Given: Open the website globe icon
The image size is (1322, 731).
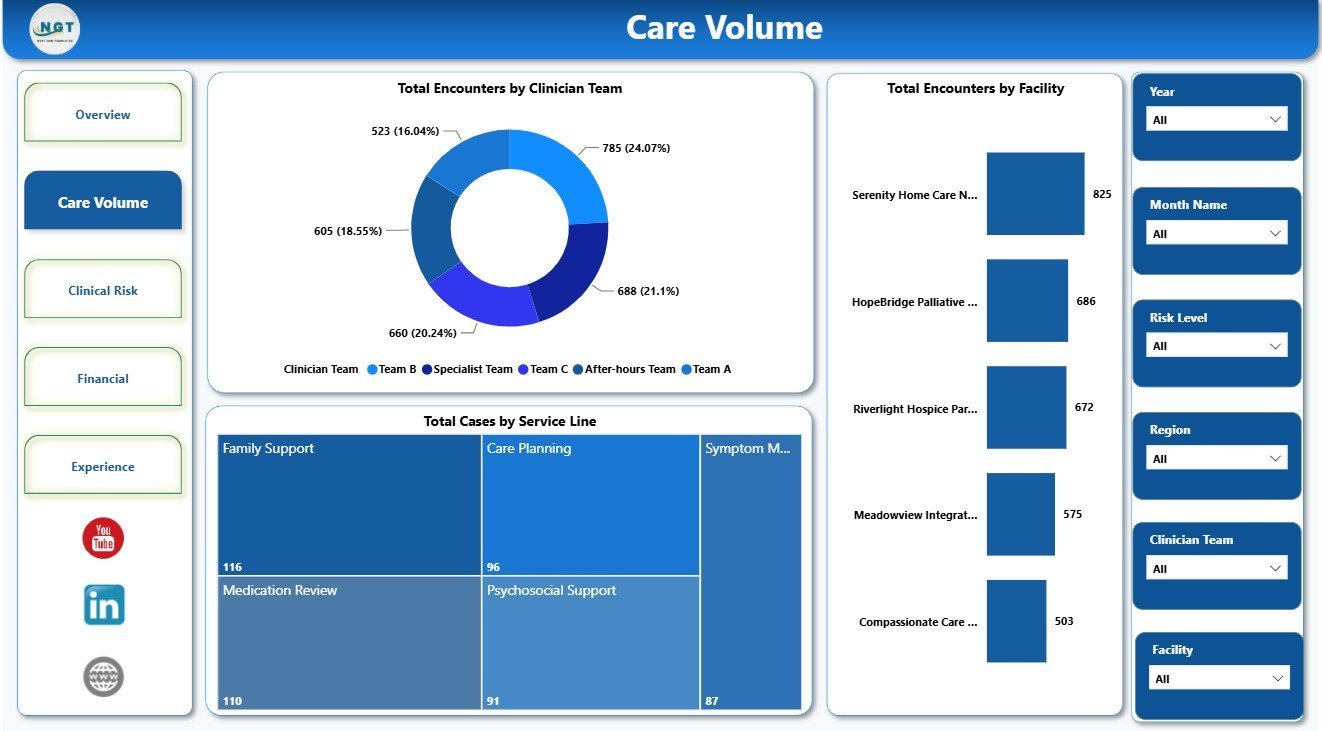Looking at the screenshot, I should click(103, 677).
